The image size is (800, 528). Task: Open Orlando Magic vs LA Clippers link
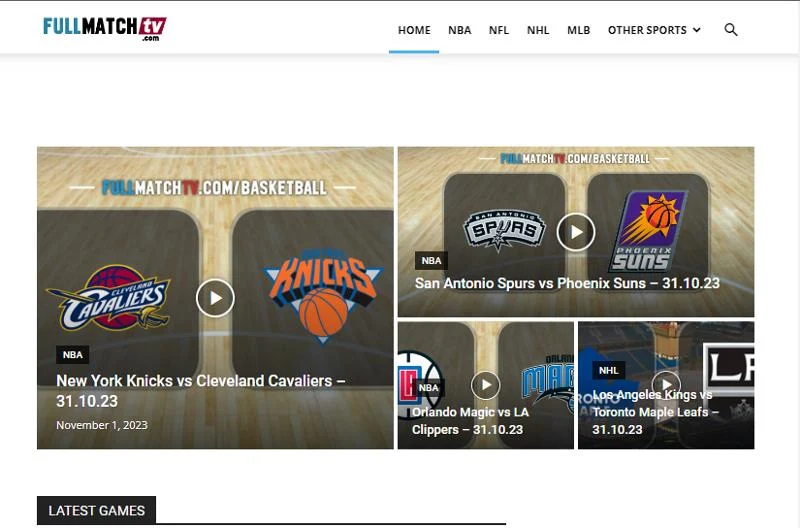click(x=470, y=421)
